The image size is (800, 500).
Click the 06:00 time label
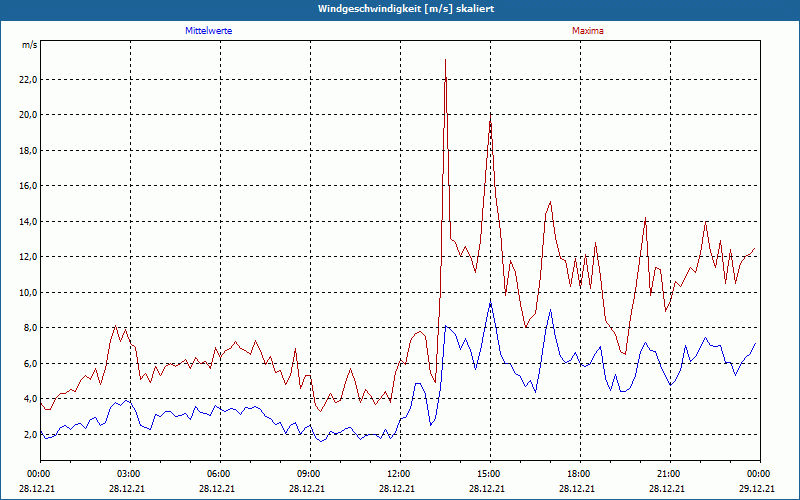pos(220,474)
